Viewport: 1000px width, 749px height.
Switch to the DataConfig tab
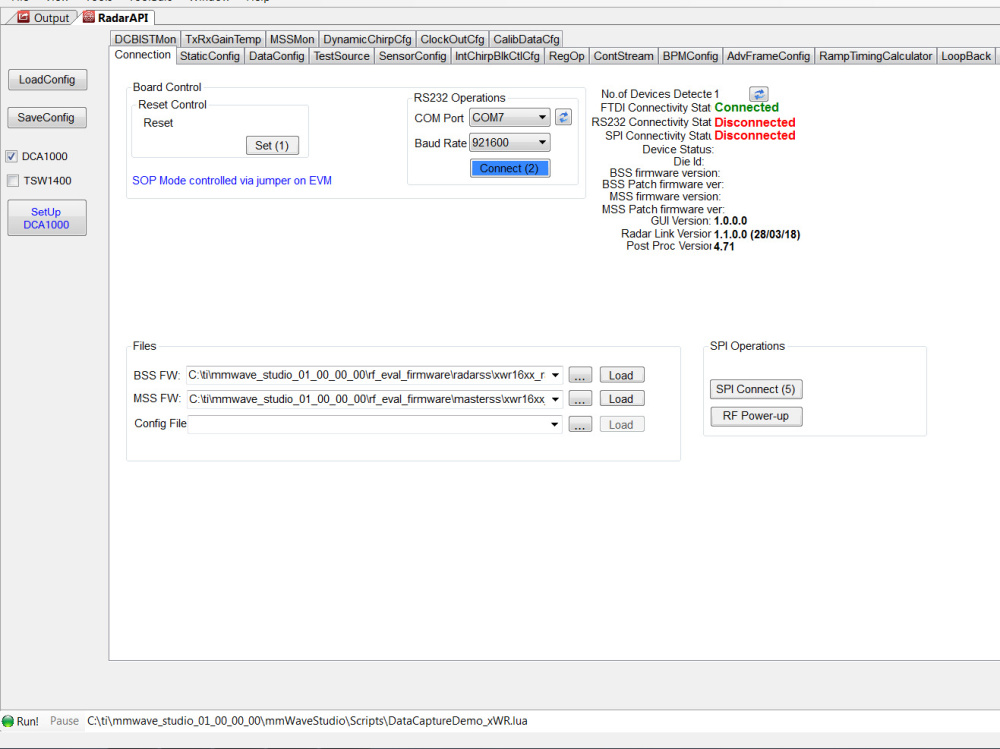(x=277, y=56)
